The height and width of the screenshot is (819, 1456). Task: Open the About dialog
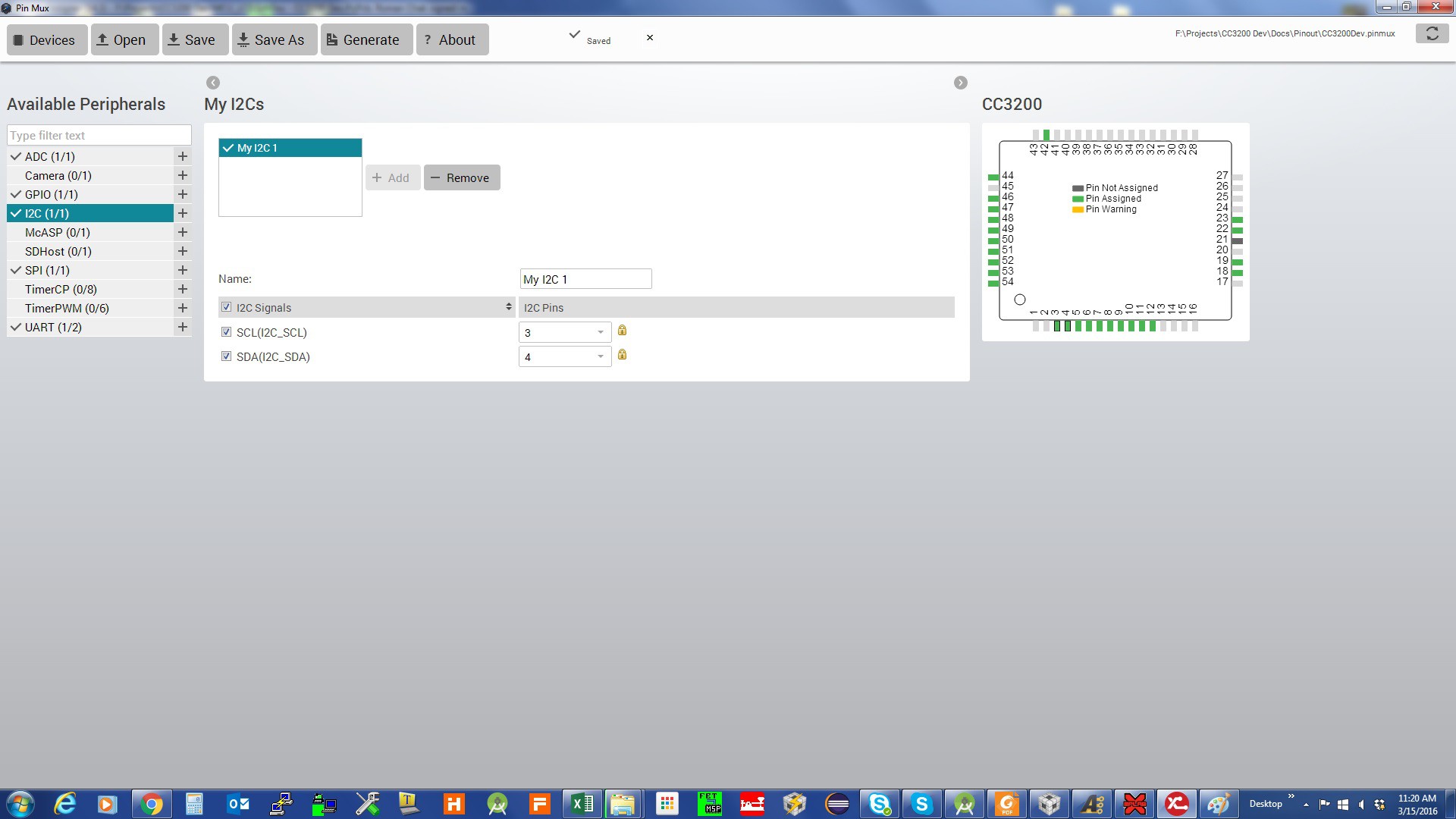coord(452,39)
